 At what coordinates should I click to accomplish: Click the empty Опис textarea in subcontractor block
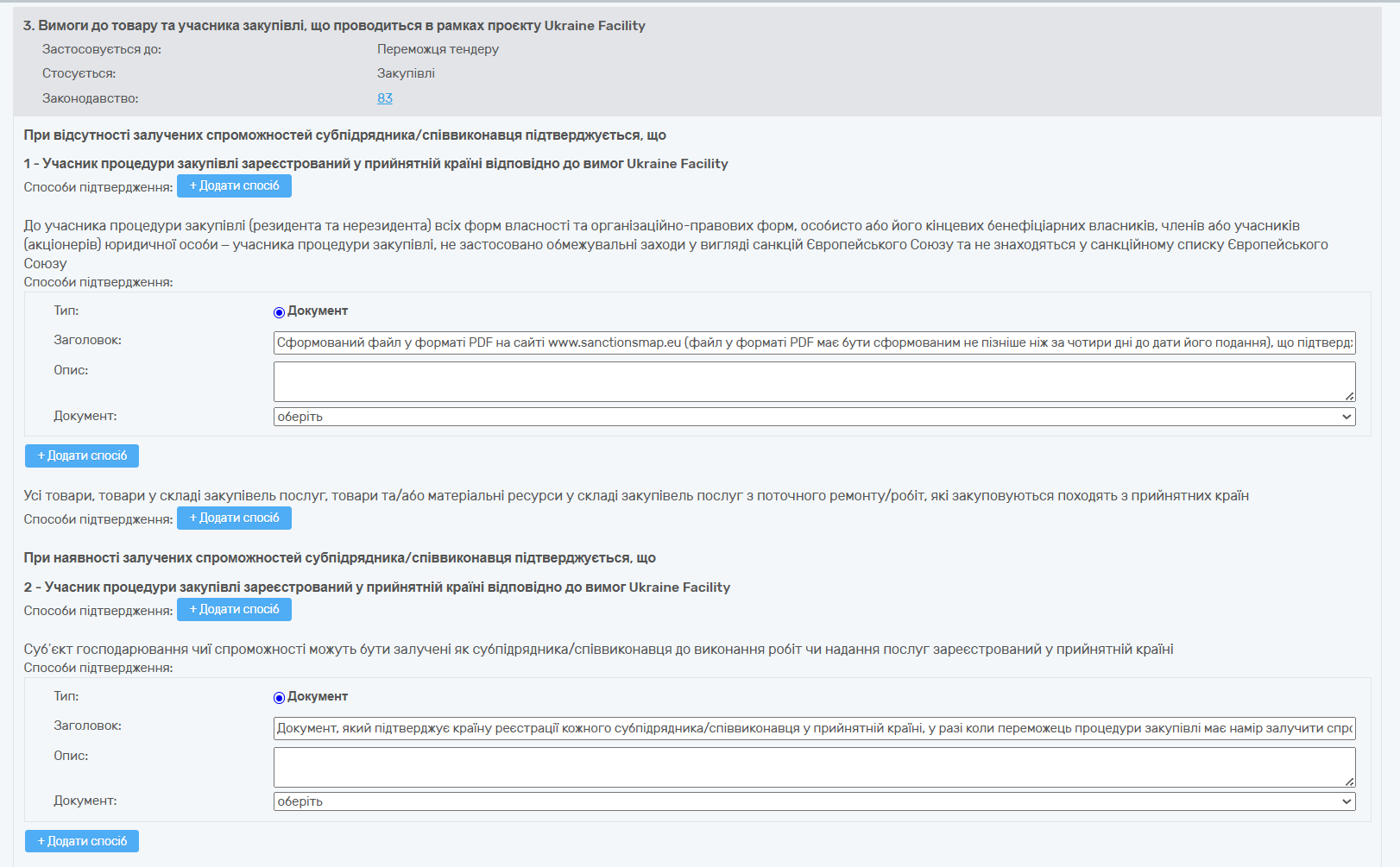pos(814,767)
